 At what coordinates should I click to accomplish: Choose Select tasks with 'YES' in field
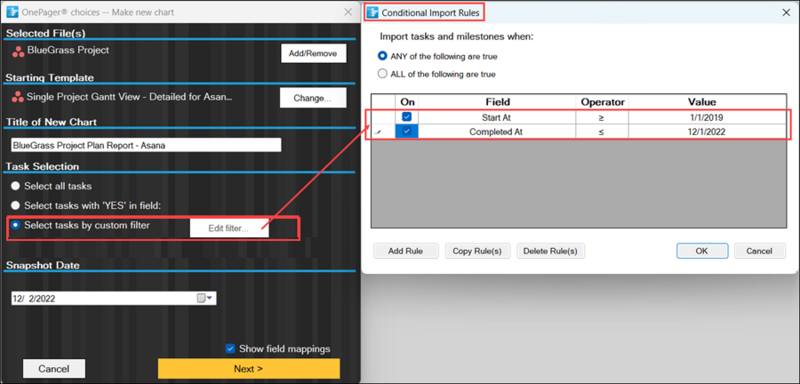click(16, 206)
